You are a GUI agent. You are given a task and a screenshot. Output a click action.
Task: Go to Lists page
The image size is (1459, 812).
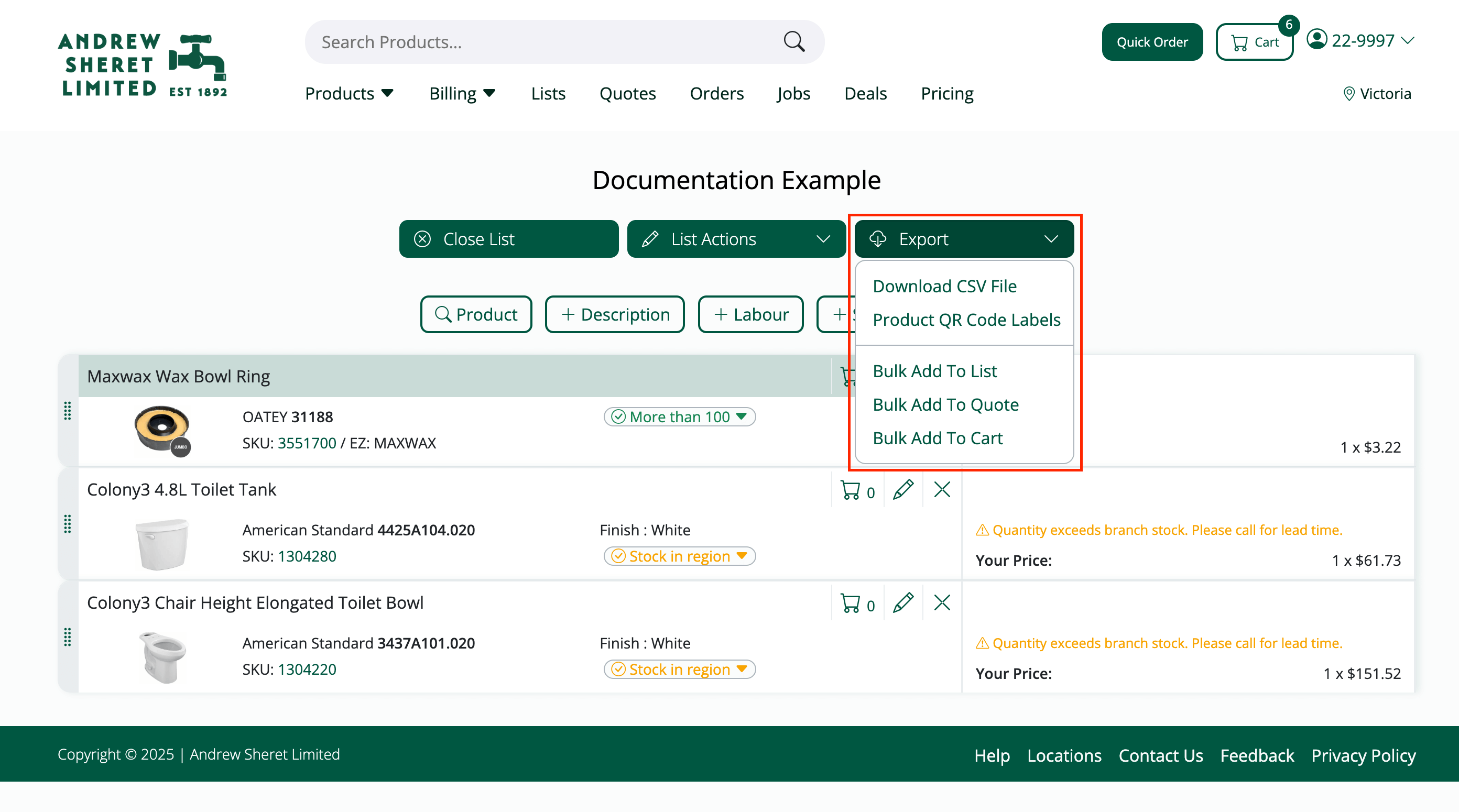tap(548, 93)
